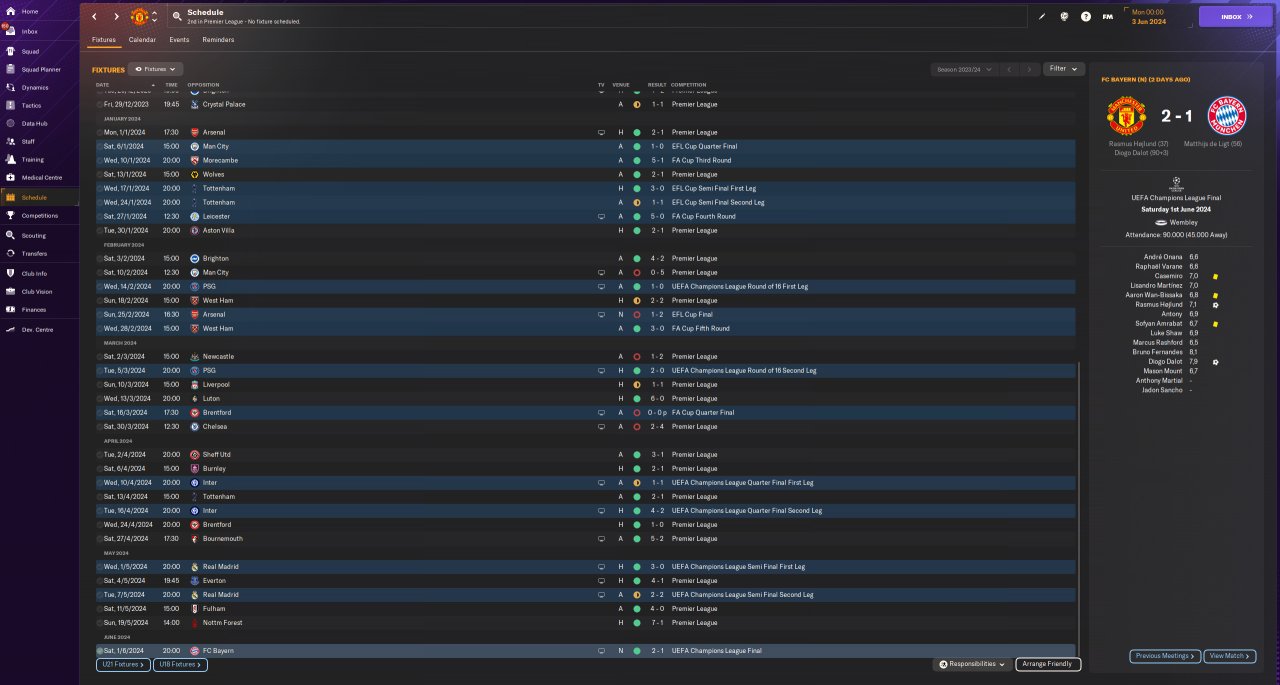Click the back navigation arrow in top bar

coord(95,17)
